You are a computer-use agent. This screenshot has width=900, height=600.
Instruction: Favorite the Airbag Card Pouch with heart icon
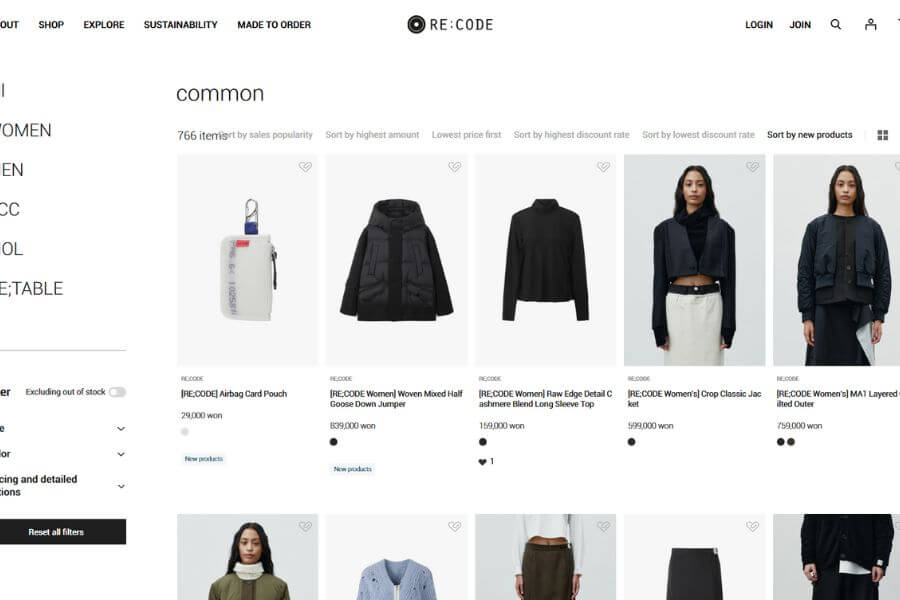(305, 167)
